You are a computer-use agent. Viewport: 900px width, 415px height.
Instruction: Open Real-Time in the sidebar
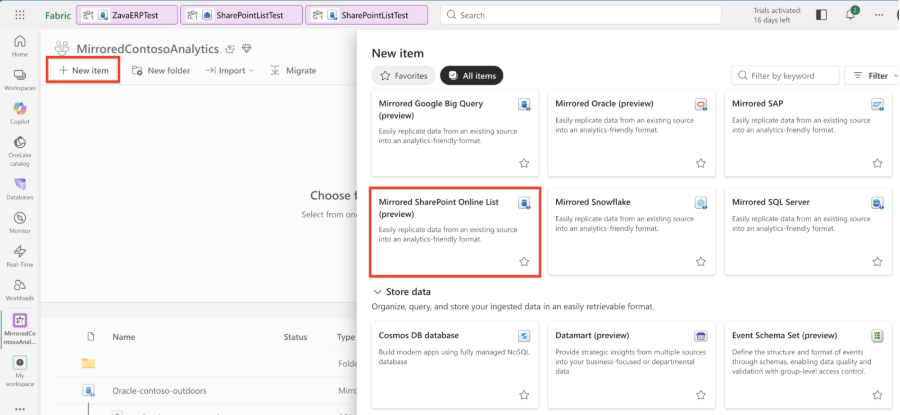pyautogui.click(x=20, y=257)
